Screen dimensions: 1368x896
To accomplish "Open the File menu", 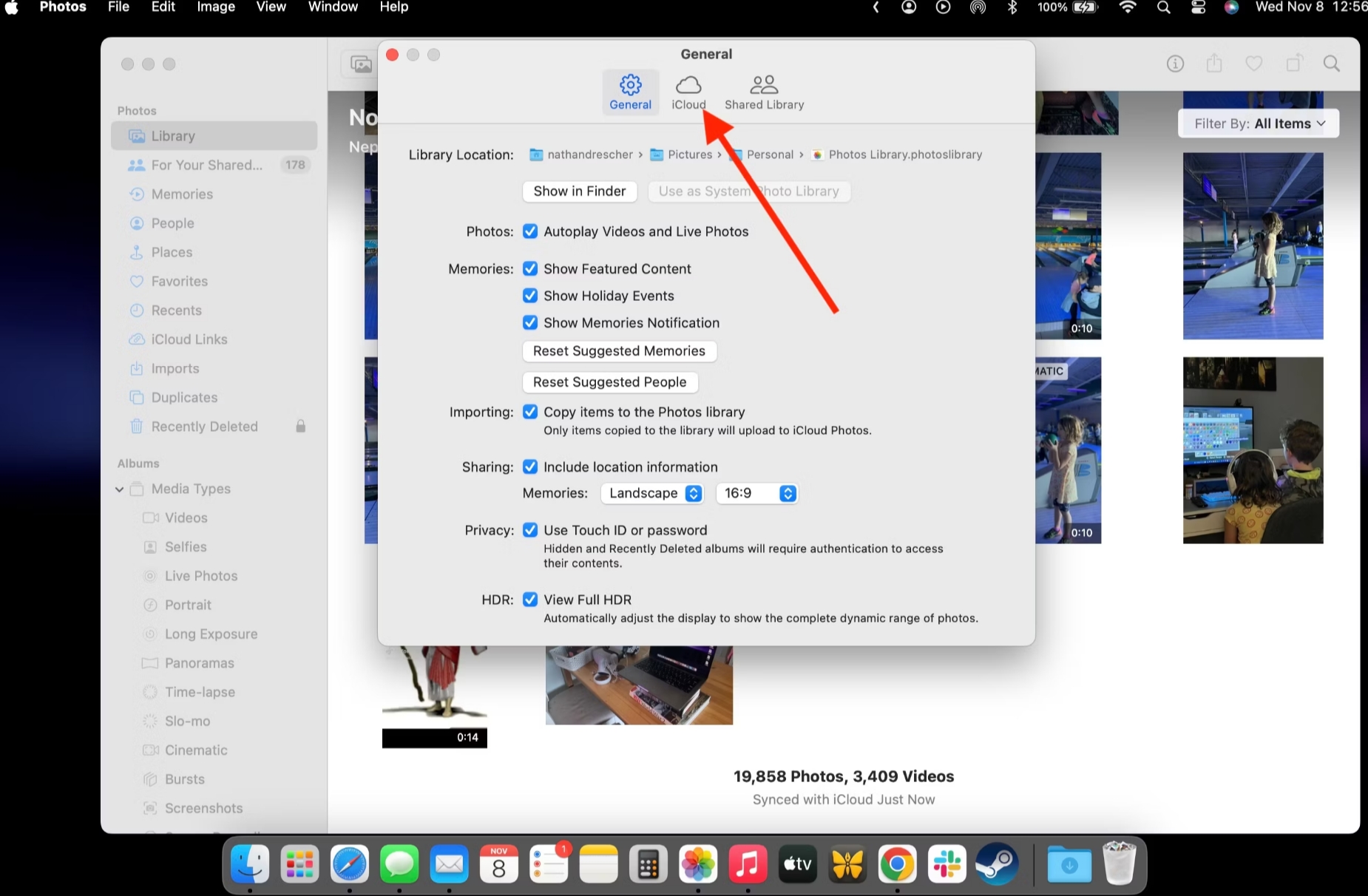I will click(x=118, y=7).
